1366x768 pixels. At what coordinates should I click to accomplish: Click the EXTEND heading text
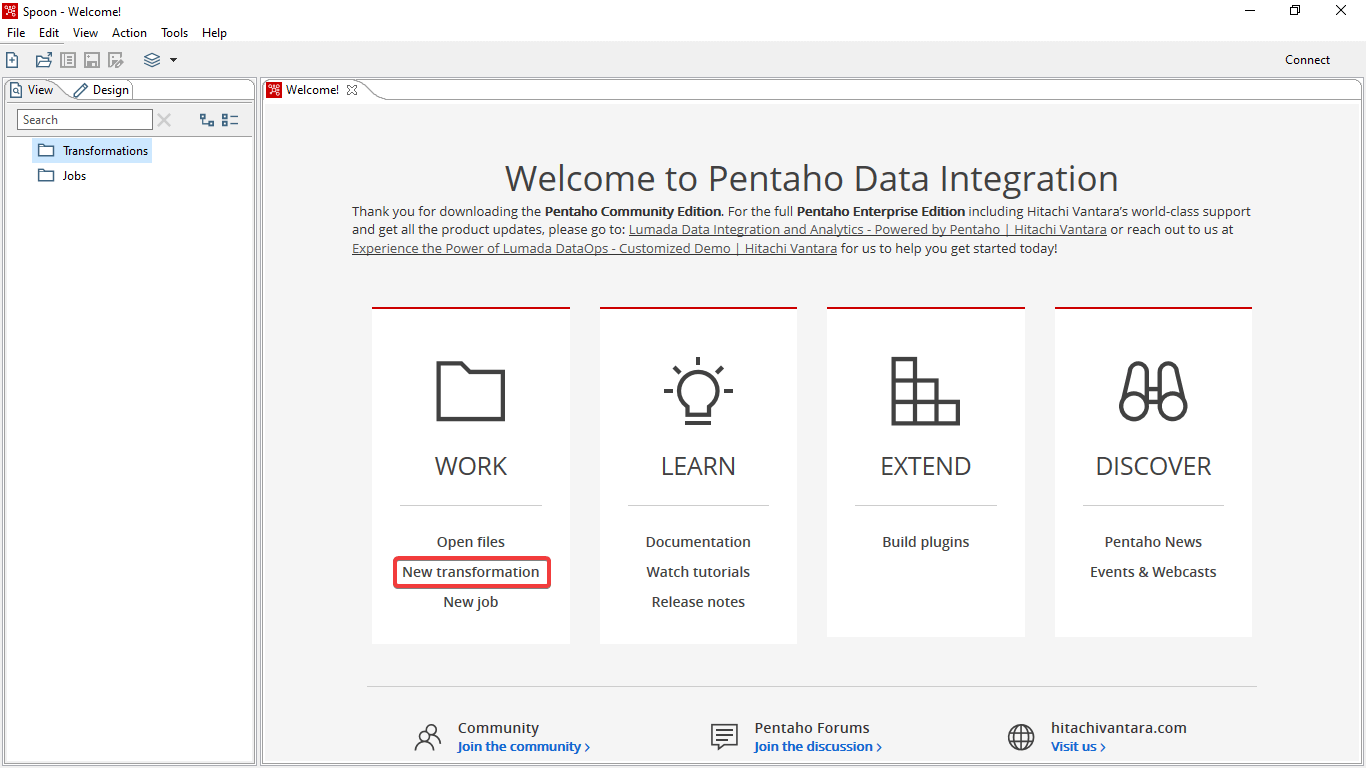pyautogui.click(x=926, y=466)
